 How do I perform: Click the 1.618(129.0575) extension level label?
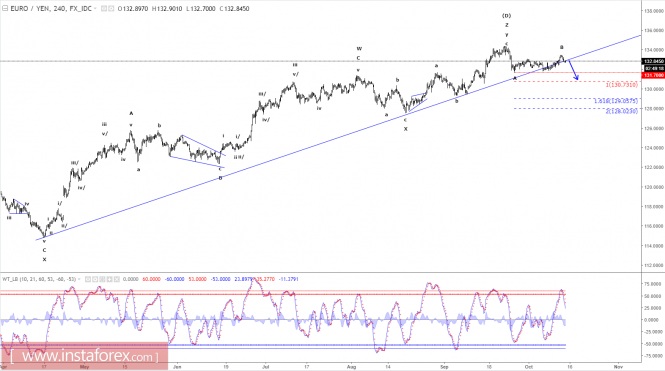616,101
